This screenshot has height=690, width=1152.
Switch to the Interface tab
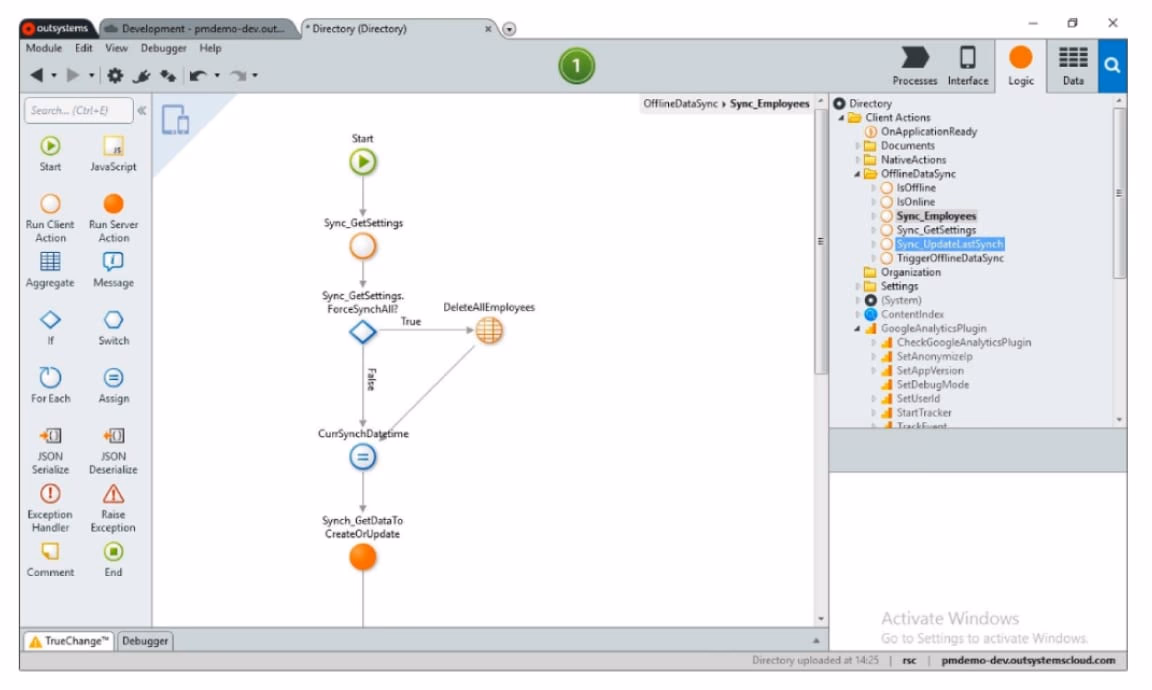point(968,65)
